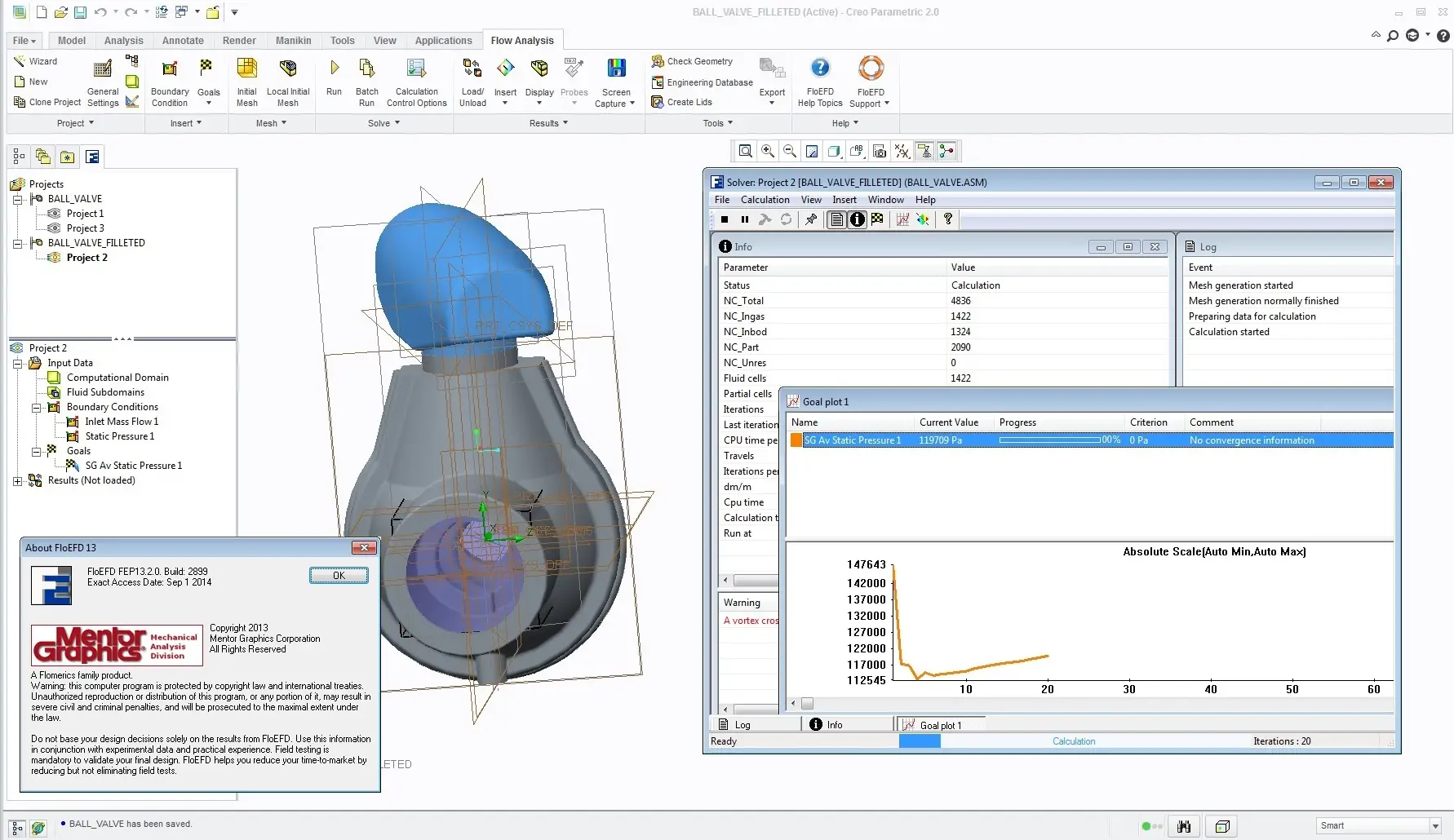Open the Batch Run tool
1454x840 pixels.
366,82
